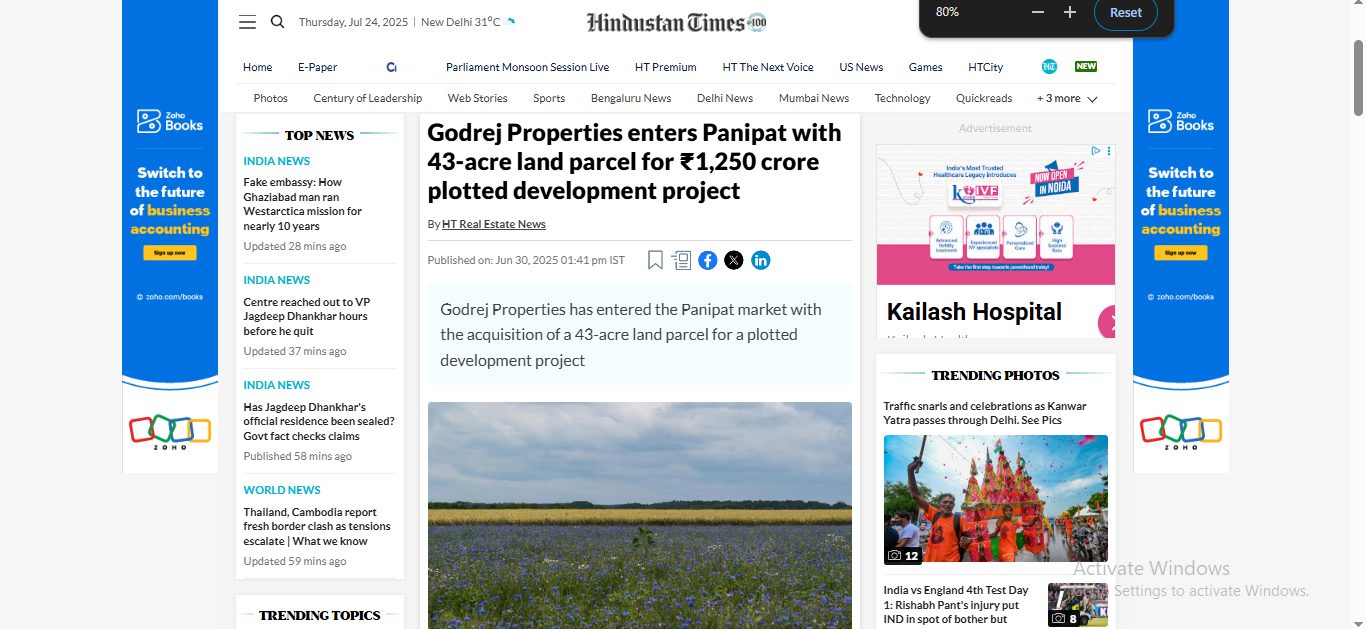The height and width of the screenshot is (629, 1366).
Task: Share article on X icon
Action: coord(734,260)
